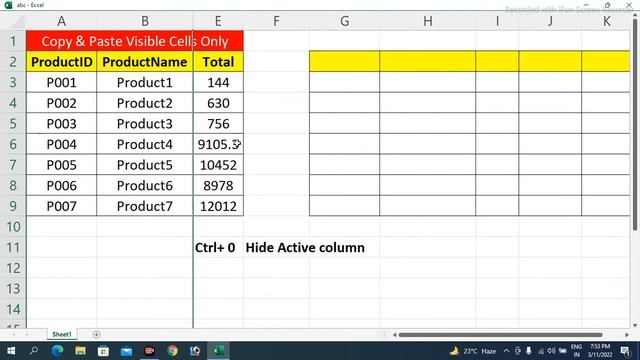Image resolution: width=640 pixels, height=360 pixels.
Task: Show hidden system tray icons
Action: 506,351
